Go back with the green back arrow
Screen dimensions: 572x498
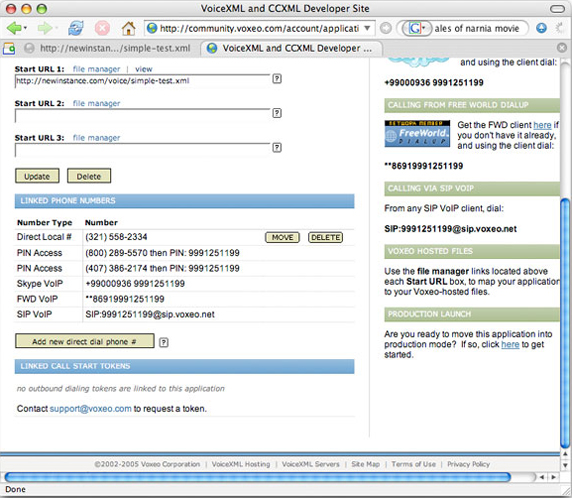(x=13, y=28)
